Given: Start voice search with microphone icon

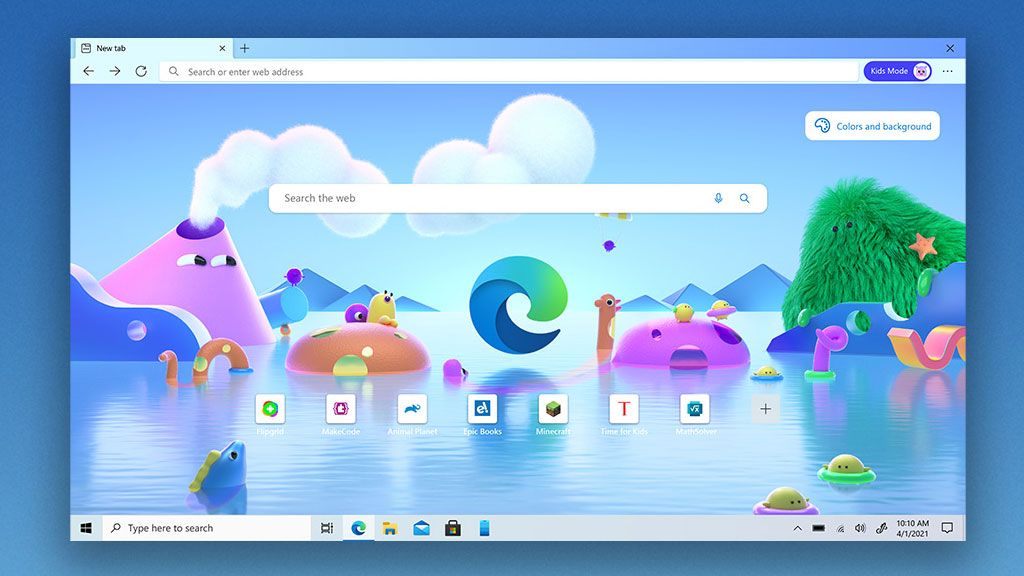Looking at the screenshot, I should 718,198.
